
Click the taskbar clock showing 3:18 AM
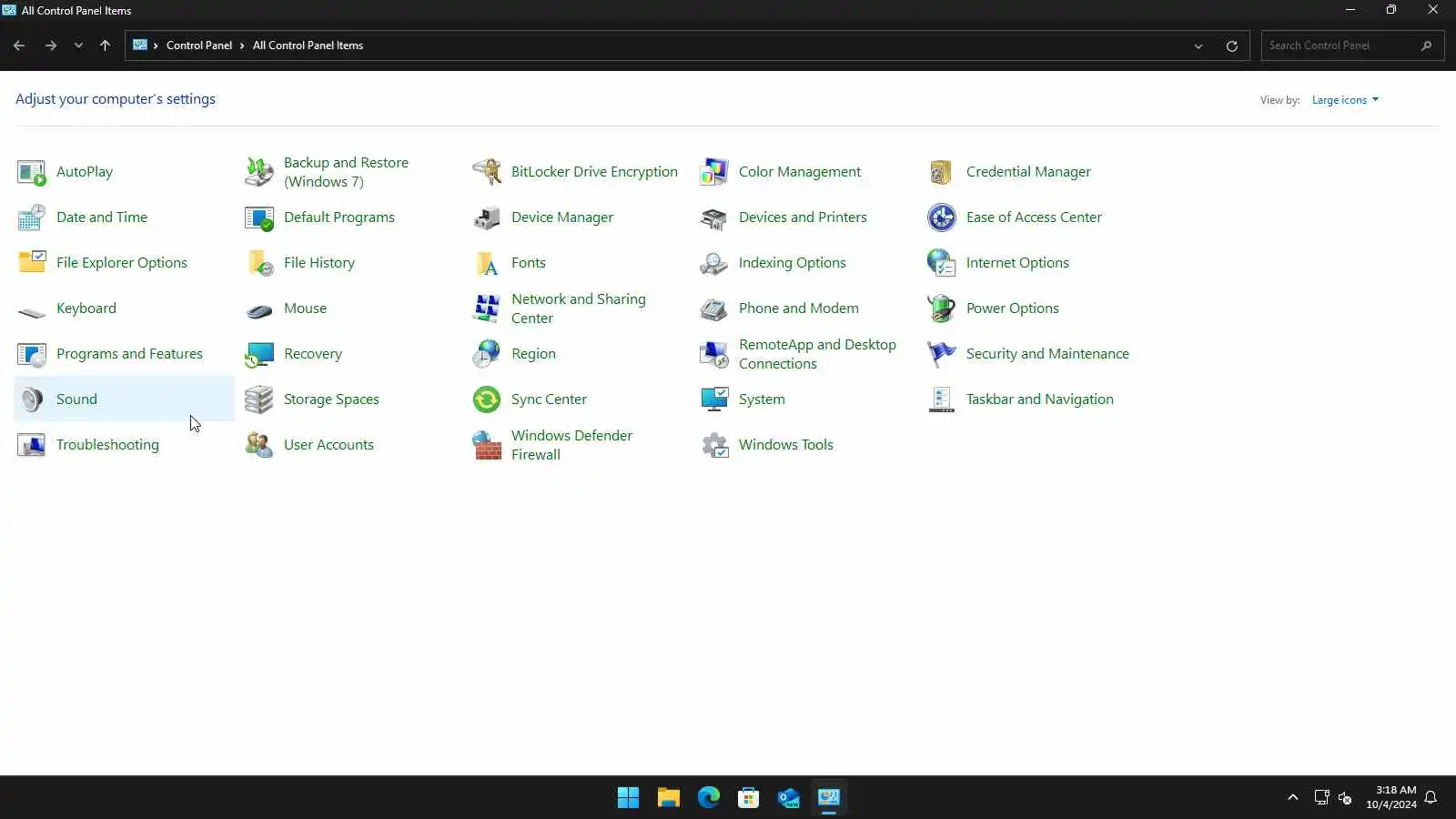tap(1391, 797)
